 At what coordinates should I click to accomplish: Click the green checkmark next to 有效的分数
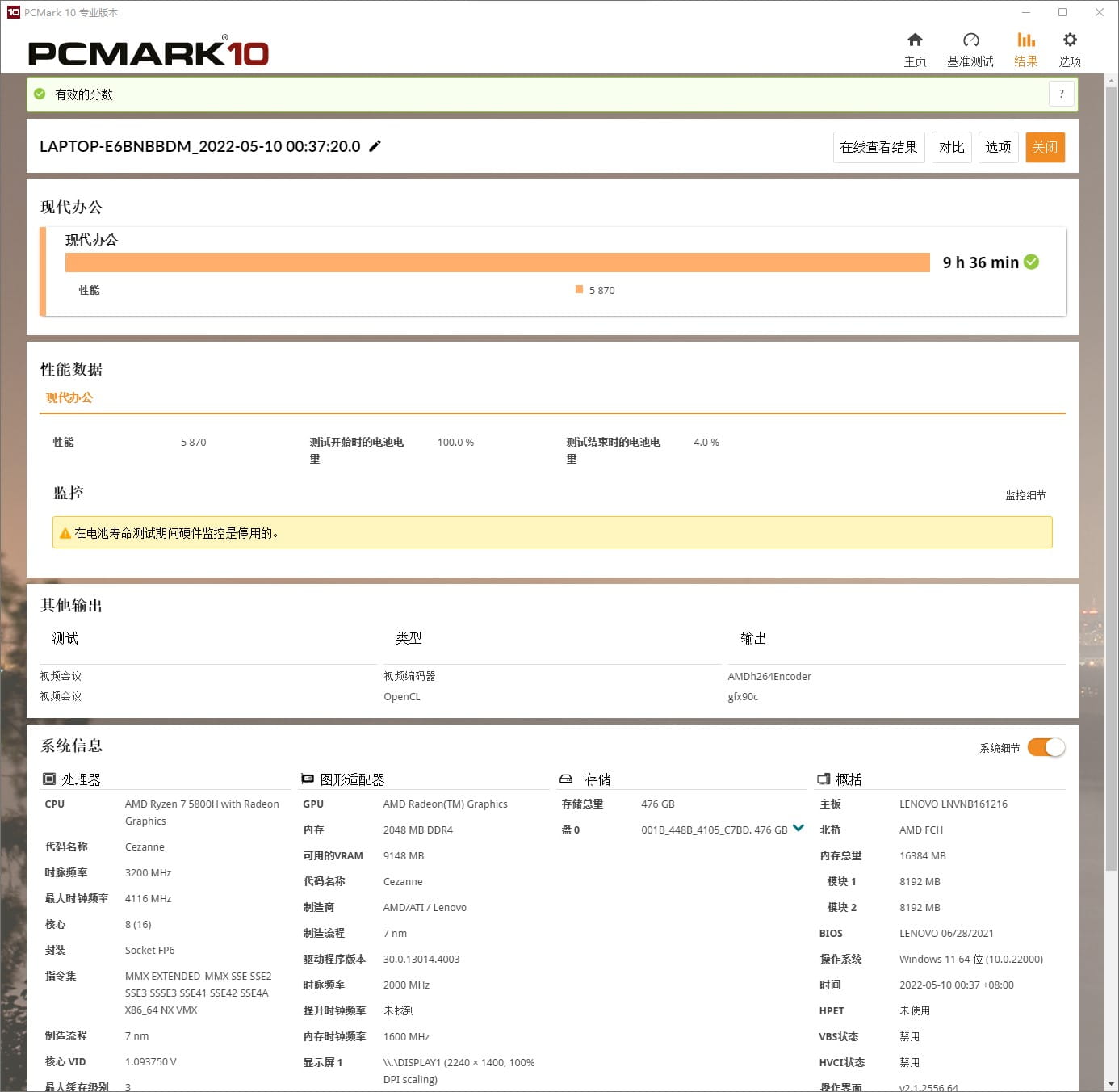pos(40,94)
